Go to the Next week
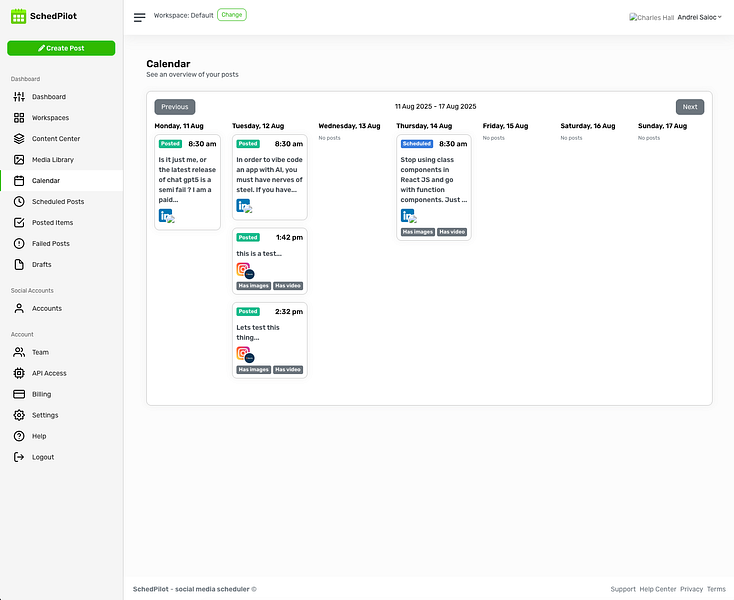 [x=690, y=107]
